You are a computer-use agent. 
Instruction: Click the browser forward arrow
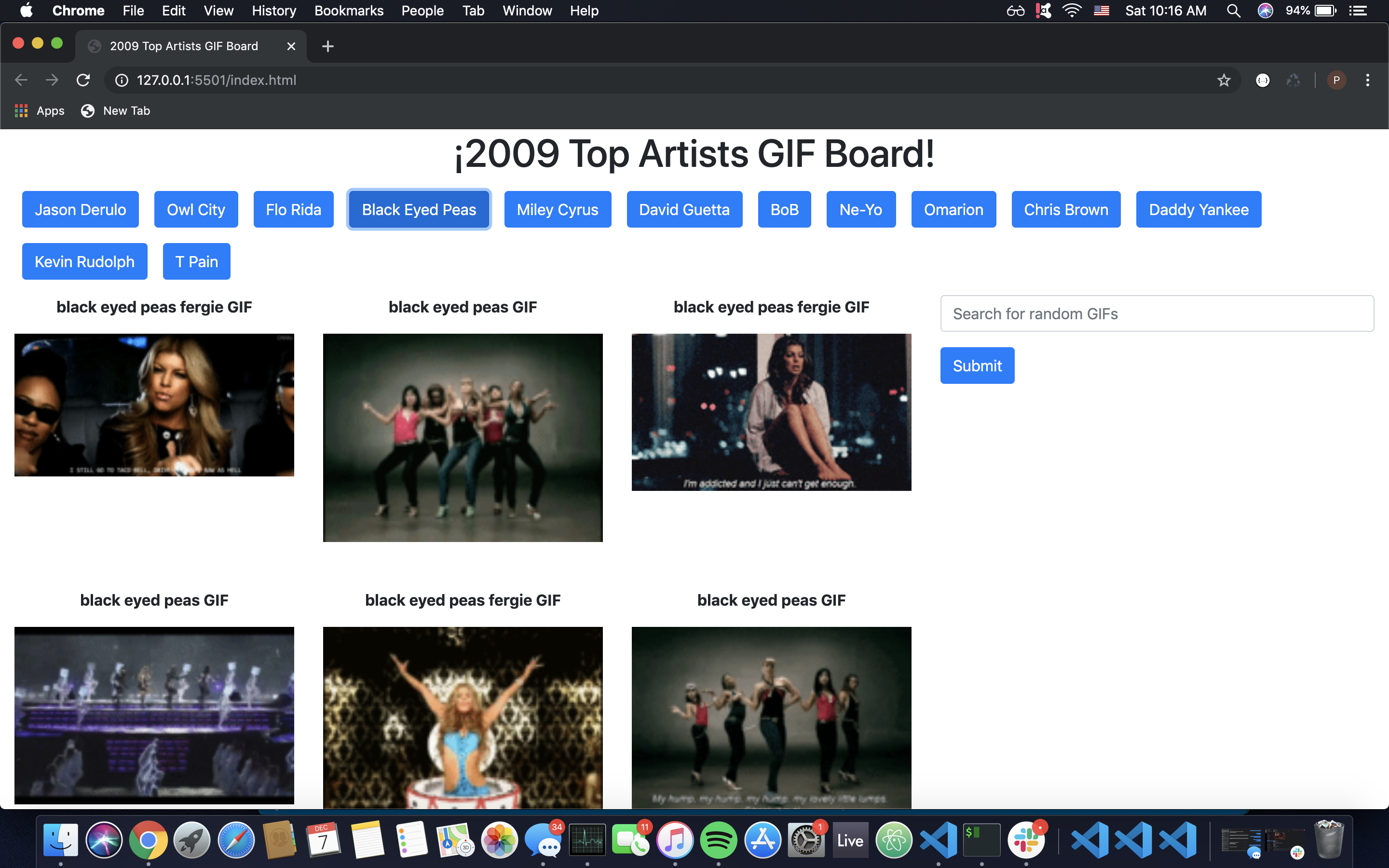[52, 80]
